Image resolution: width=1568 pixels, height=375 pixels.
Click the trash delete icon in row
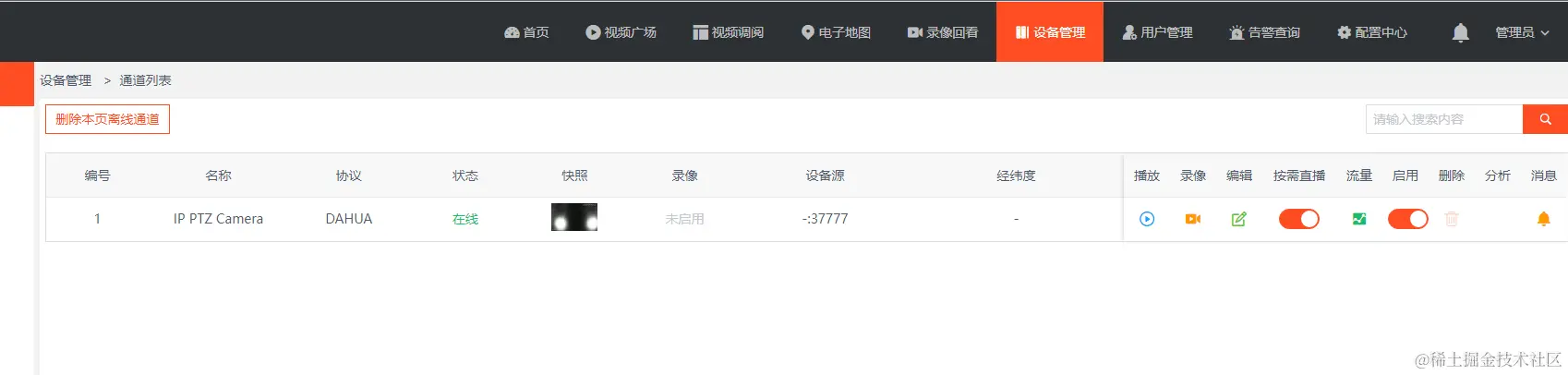coord(1452,219)
